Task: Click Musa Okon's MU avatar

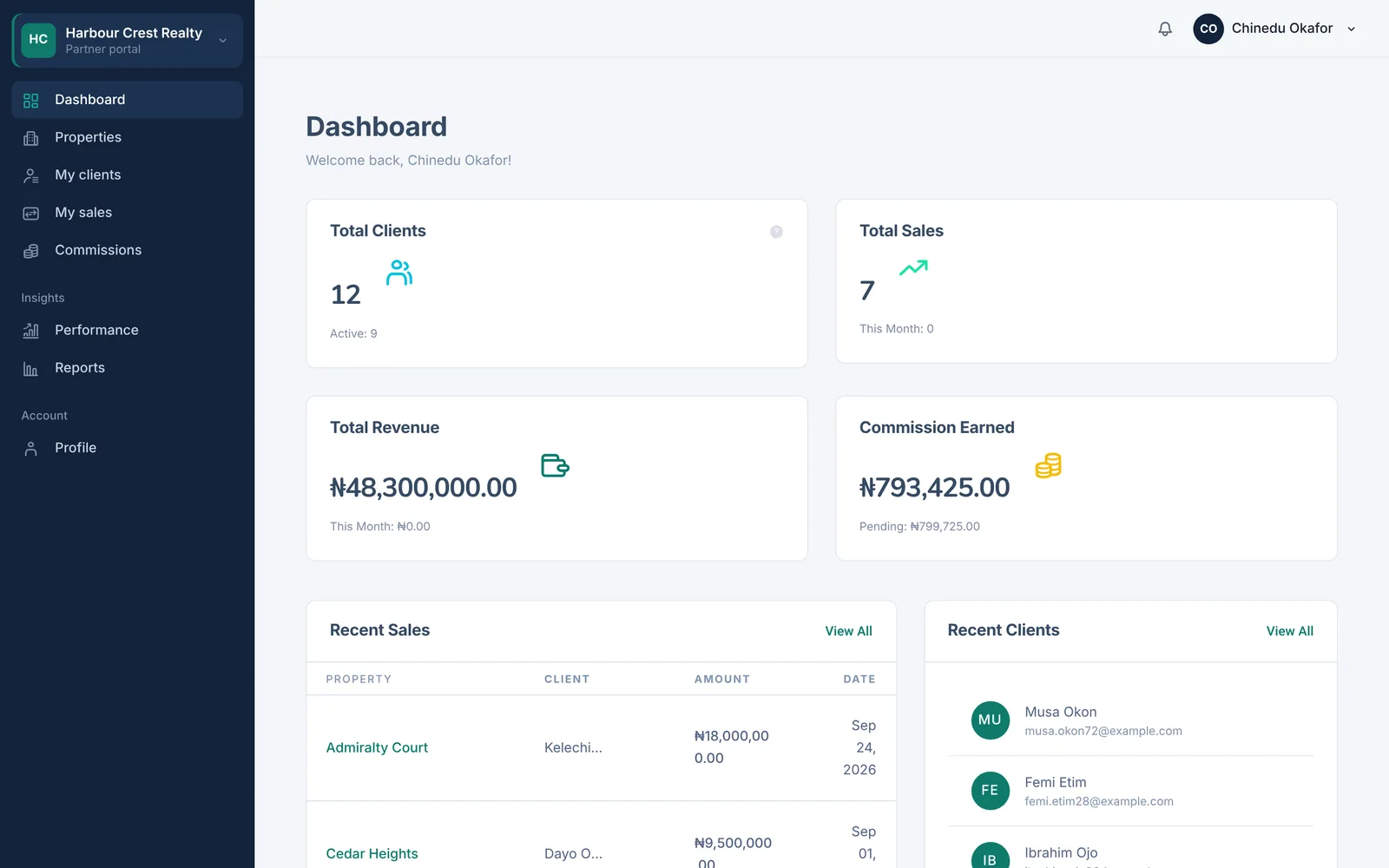Action: (990, 720)
